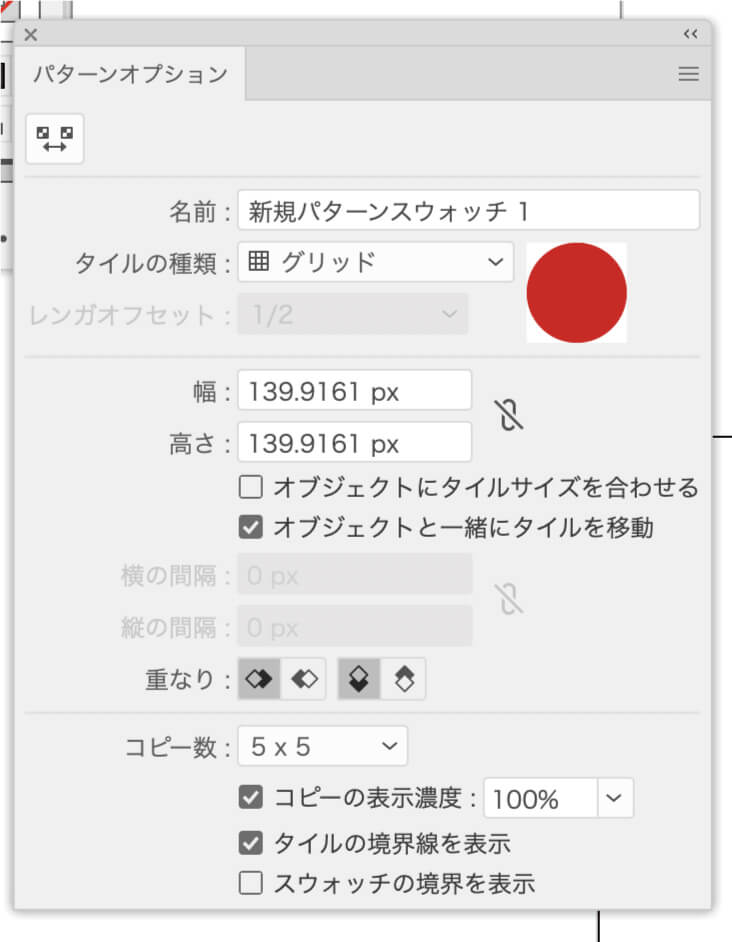Click the Pattern Tile Tool icon
This screenshot has height=942, width=732.
pos(55,138)
